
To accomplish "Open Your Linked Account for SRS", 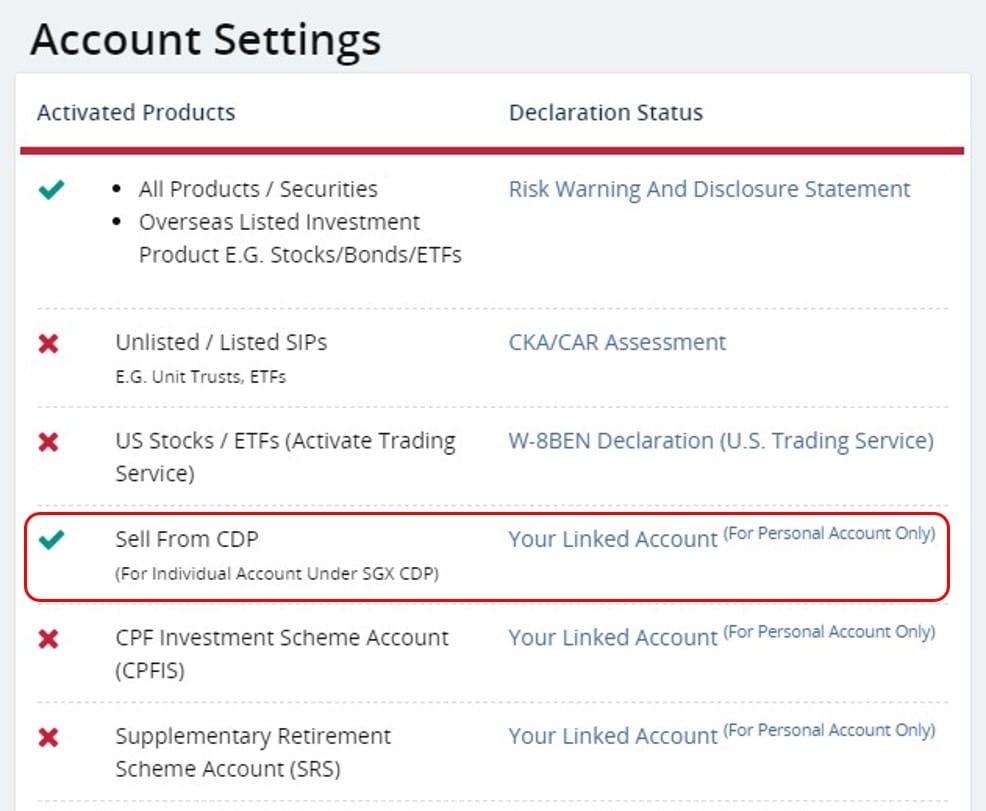I will click(x=613, y=736).
